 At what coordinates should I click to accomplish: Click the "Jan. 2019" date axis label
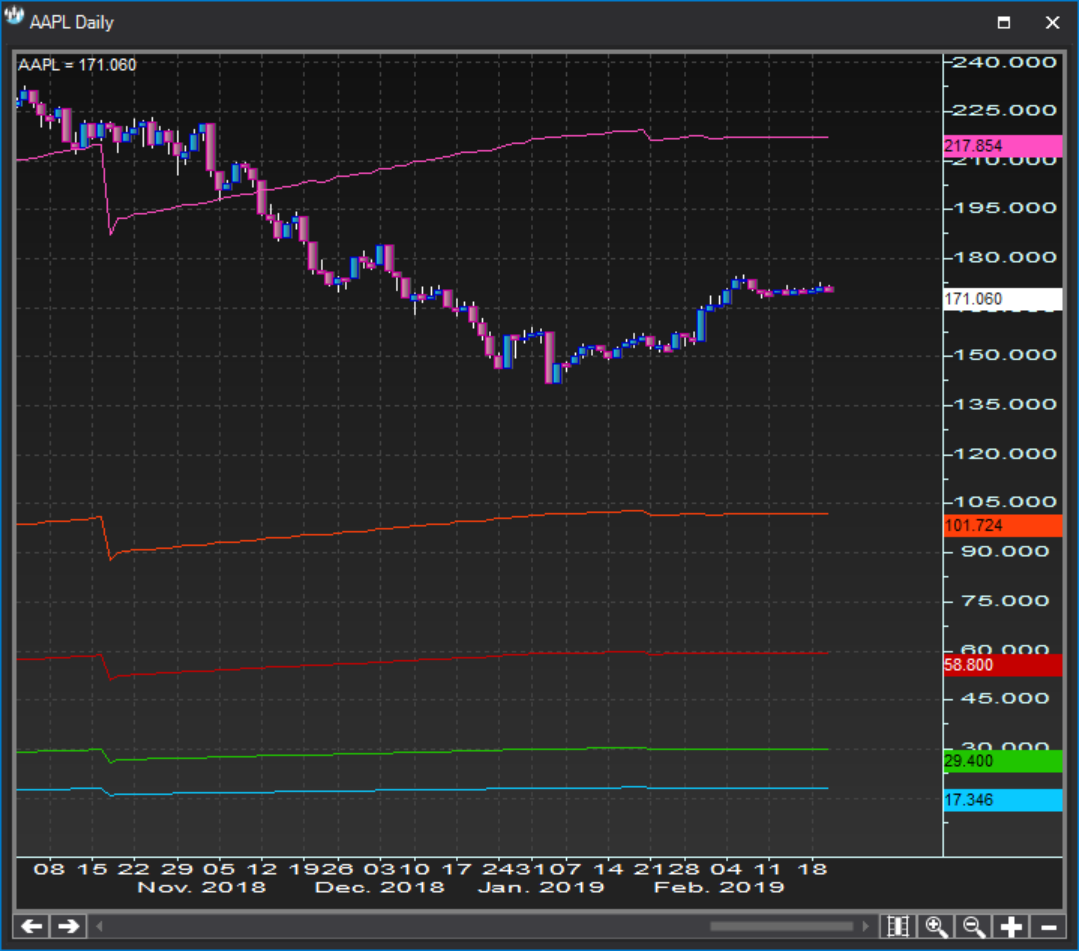tap(541, 888)
